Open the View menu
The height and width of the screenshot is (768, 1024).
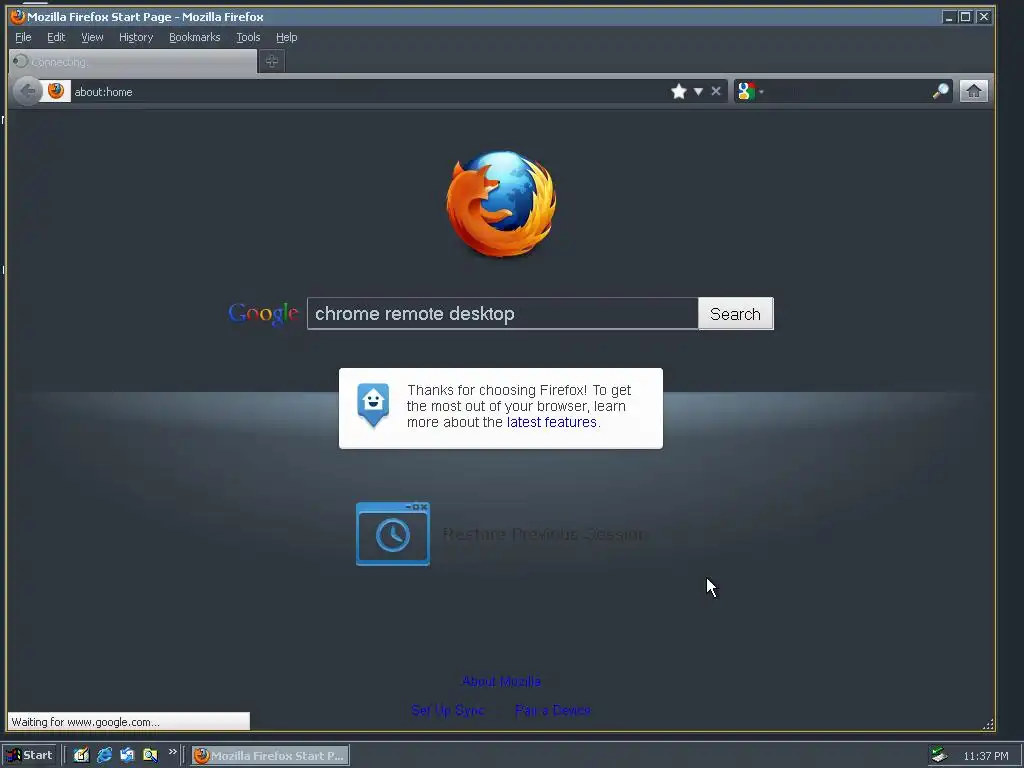point(92,37)
